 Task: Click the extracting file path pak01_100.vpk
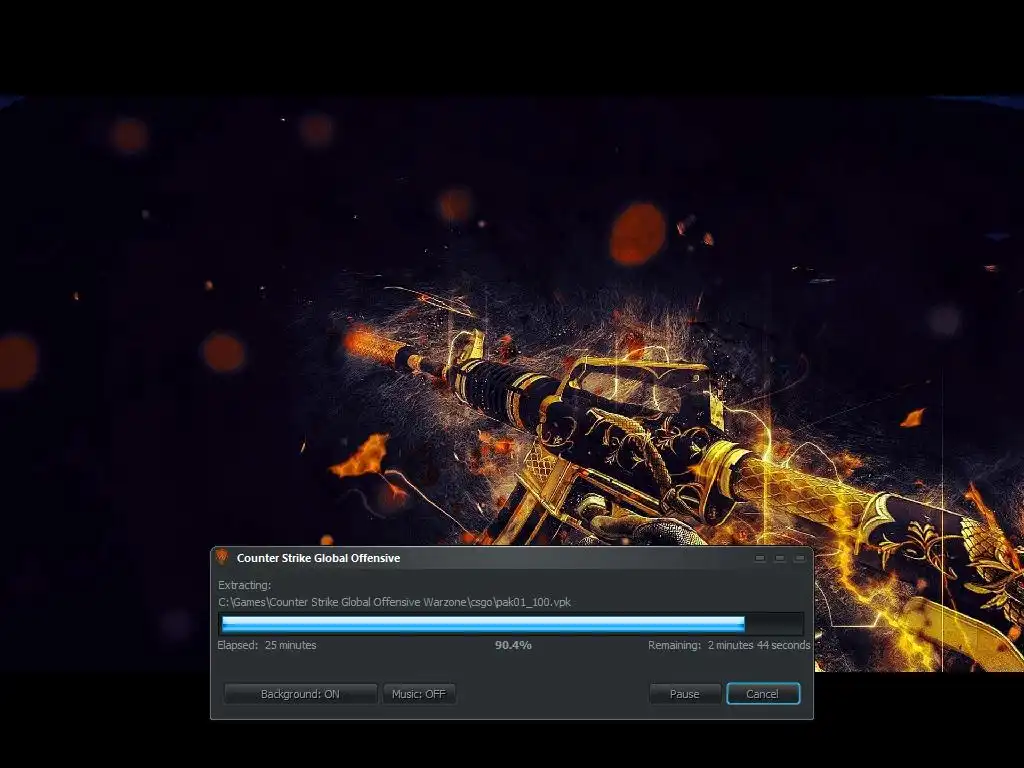click(394, 602)
